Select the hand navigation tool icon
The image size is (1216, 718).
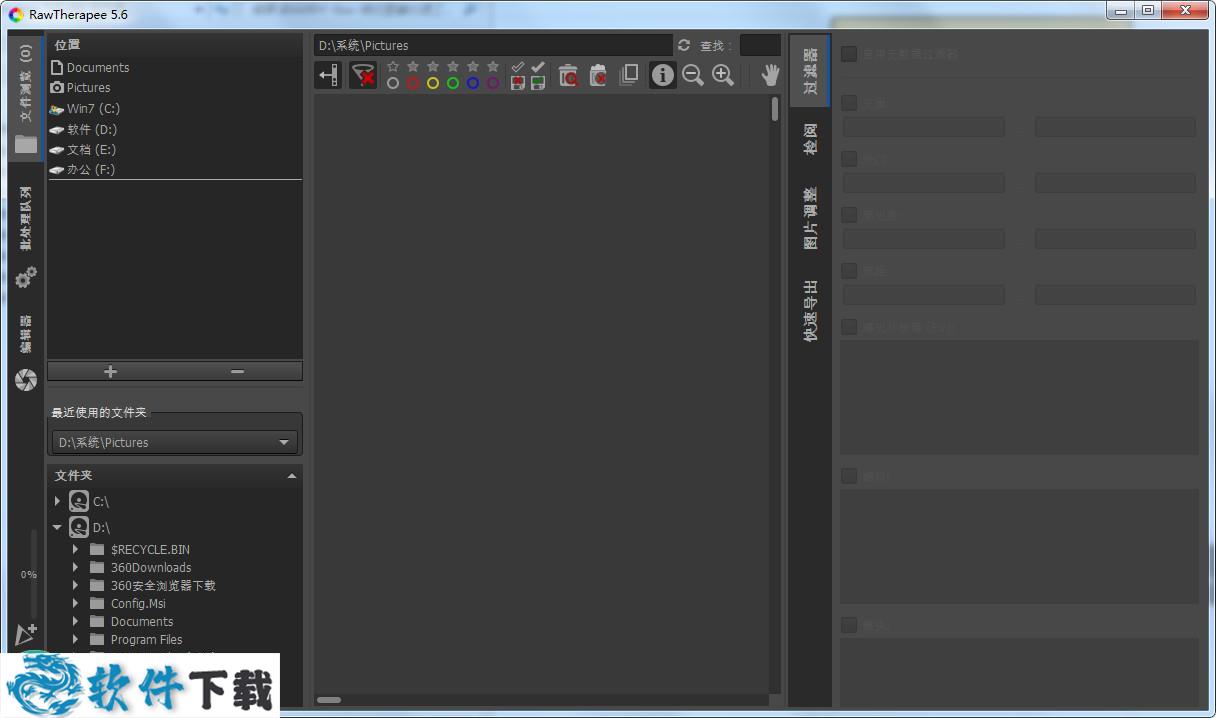click(770, 75)
